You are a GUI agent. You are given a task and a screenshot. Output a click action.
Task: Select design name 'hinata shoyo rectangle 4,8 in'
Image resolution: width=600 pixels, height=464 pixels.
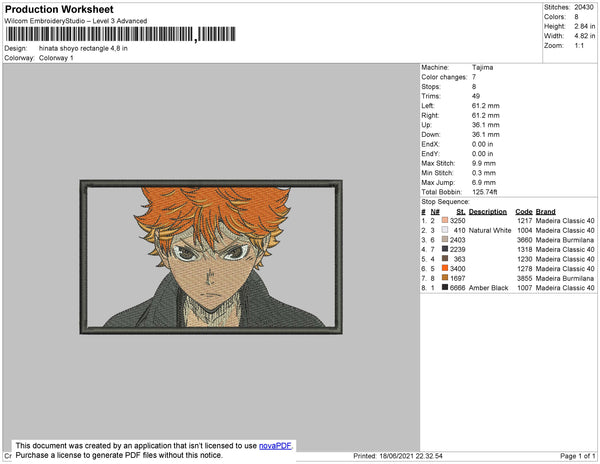(x=83, y=49)
